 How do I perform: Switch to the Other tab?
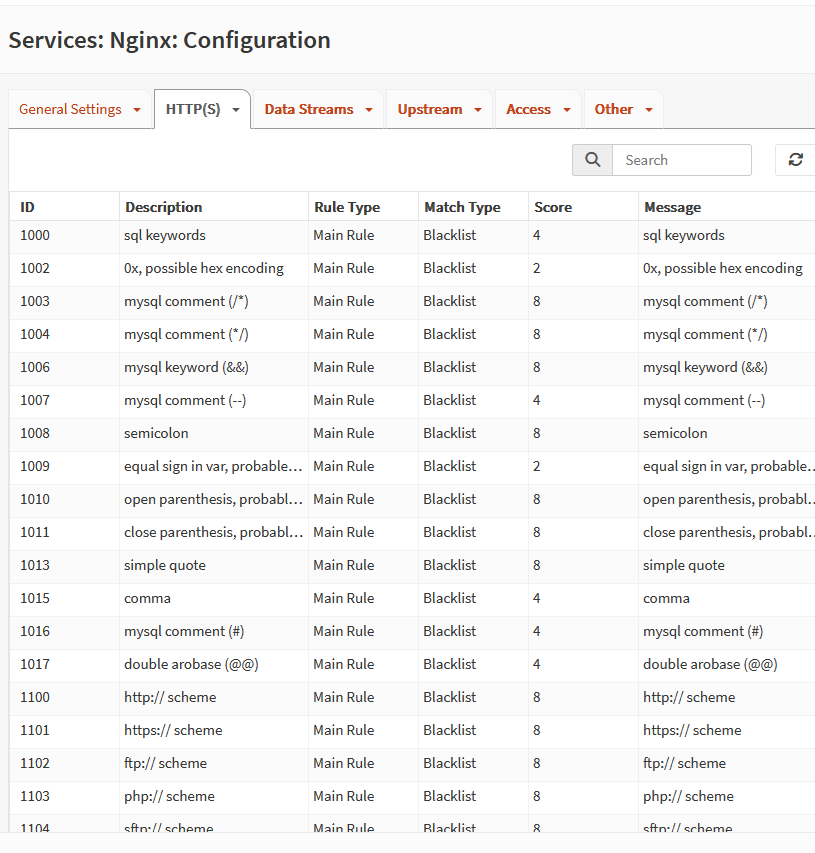[x=615, y=109]
